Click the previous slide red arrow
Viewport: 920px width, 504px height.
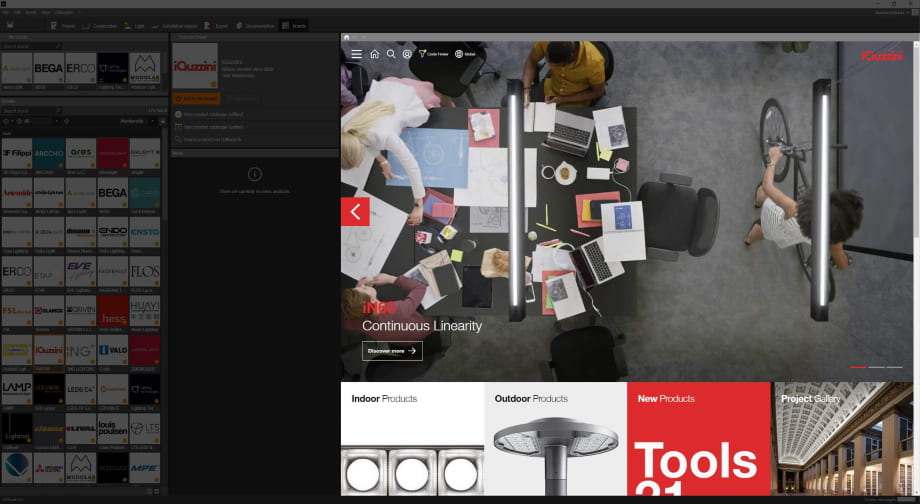(x=355, y=211)
